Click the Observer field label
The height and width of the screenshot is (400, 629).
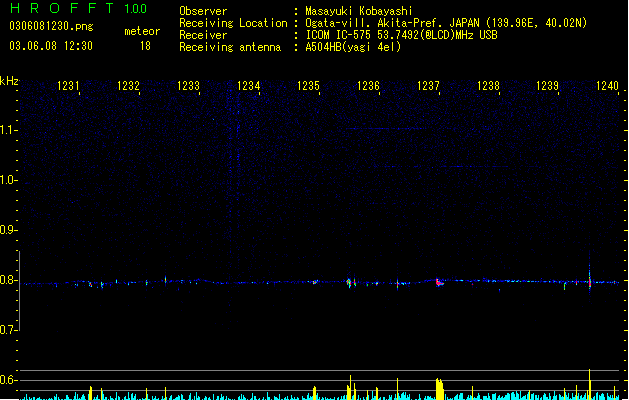[203, 11]
